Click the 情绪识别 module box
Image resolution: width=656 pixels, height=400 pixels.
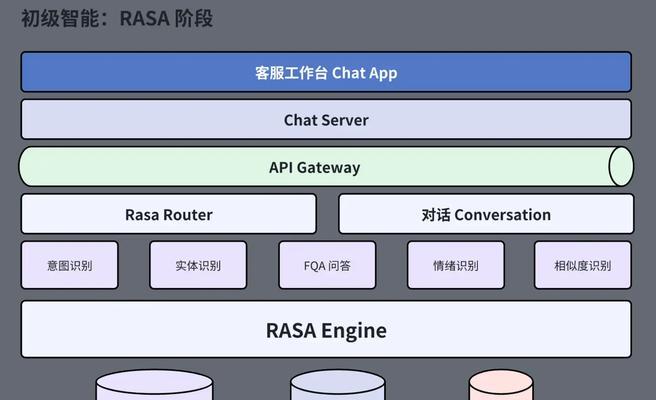pos(456,265)
